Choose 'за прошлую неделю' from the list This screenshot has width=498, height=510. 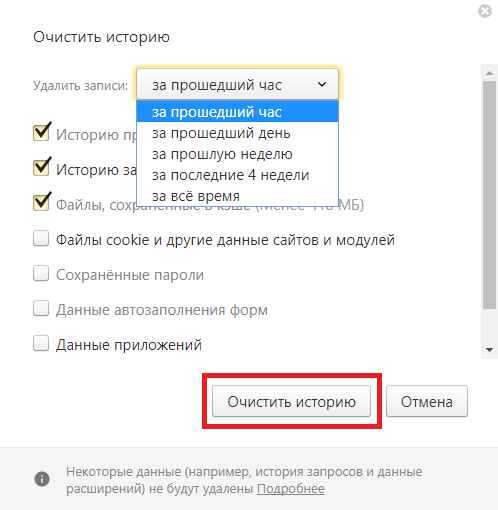tap(237, 154)
